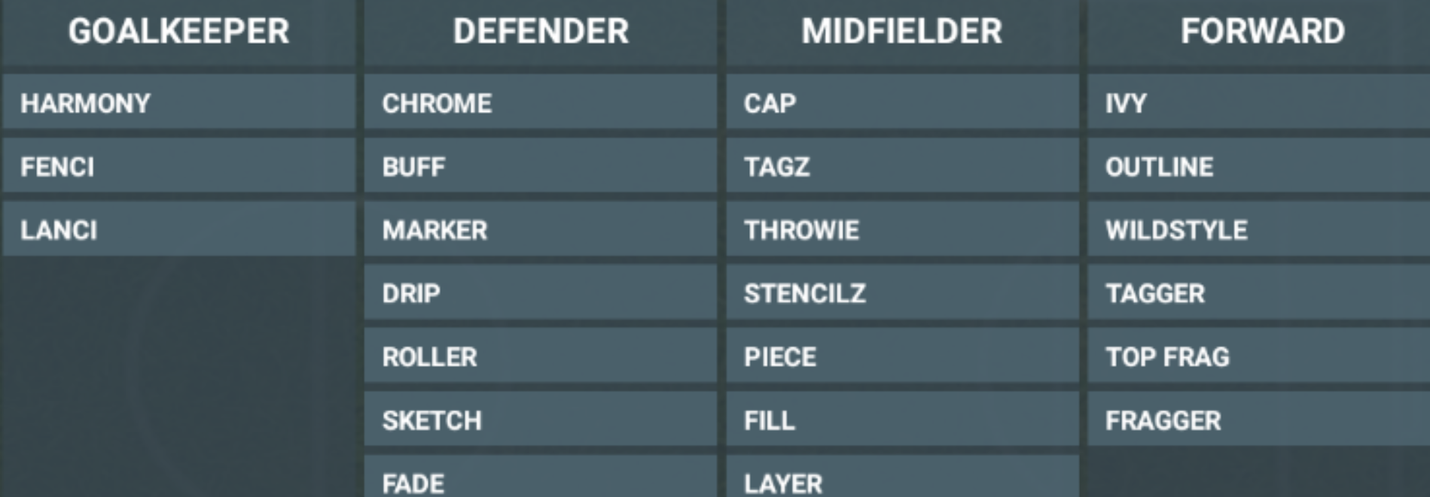Pick STENCILZ from midfielders
Viewport: 1430px width, 497px height.
903,293
